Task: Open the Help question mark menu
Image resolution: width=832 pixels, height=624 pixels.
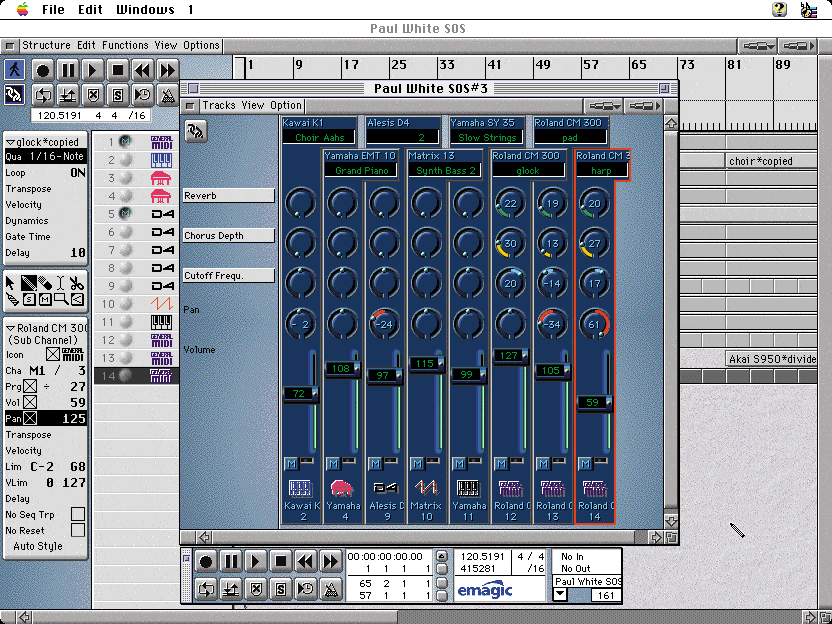Action: 779,9
